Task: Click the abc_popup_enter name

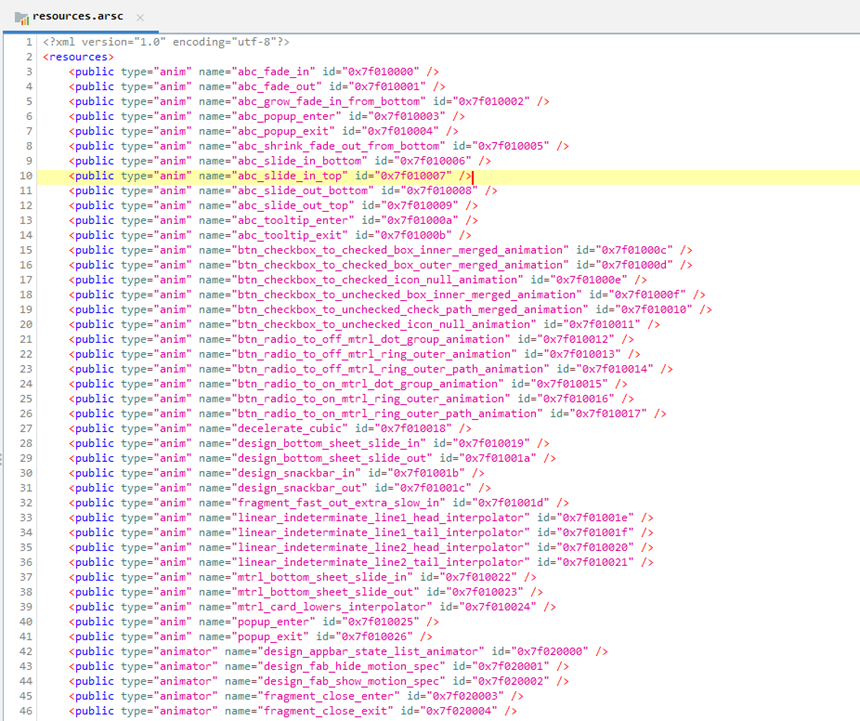Action: point(286,116)
